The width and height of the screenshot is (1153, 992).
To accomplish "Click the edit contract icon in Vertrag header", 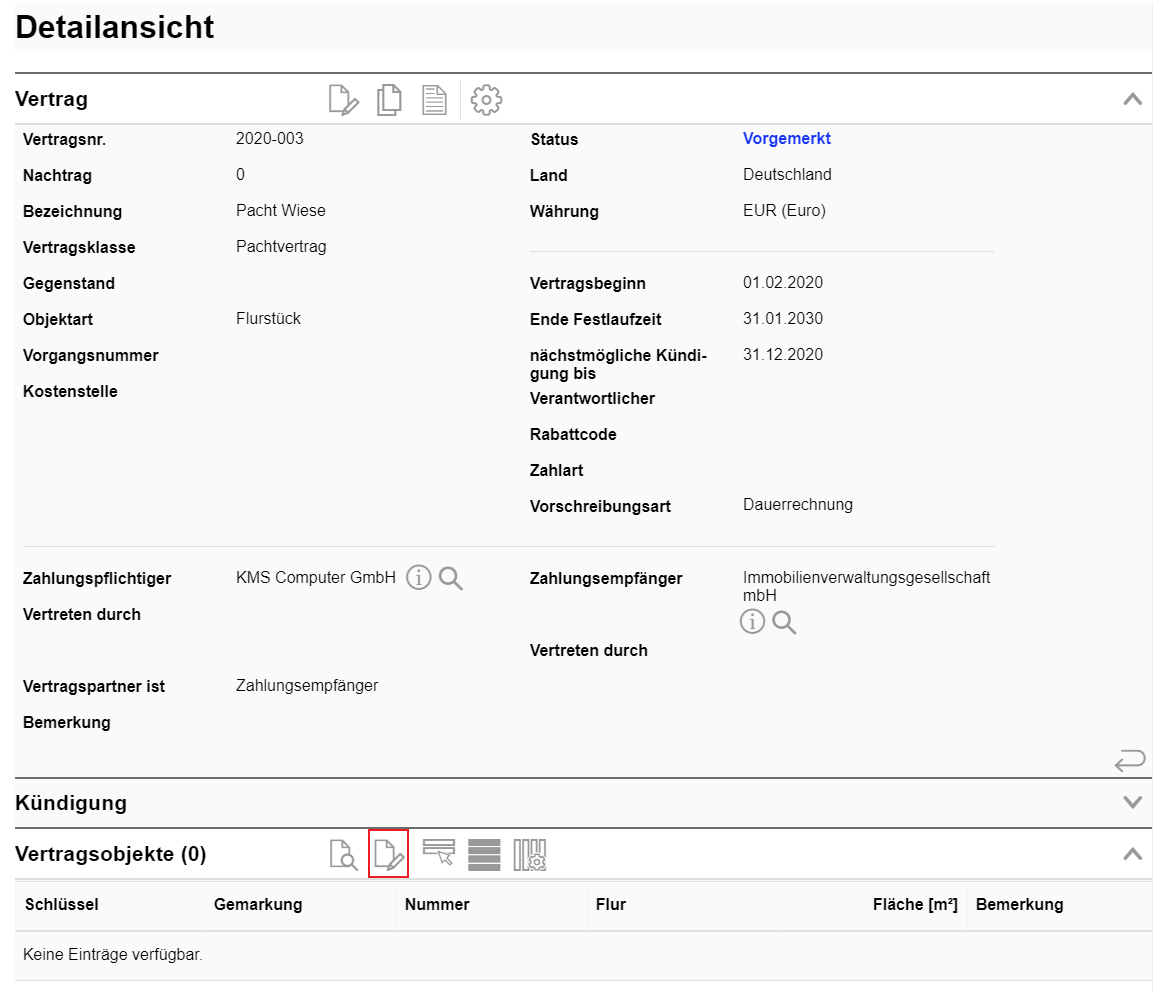I will (x=343, y=100).
